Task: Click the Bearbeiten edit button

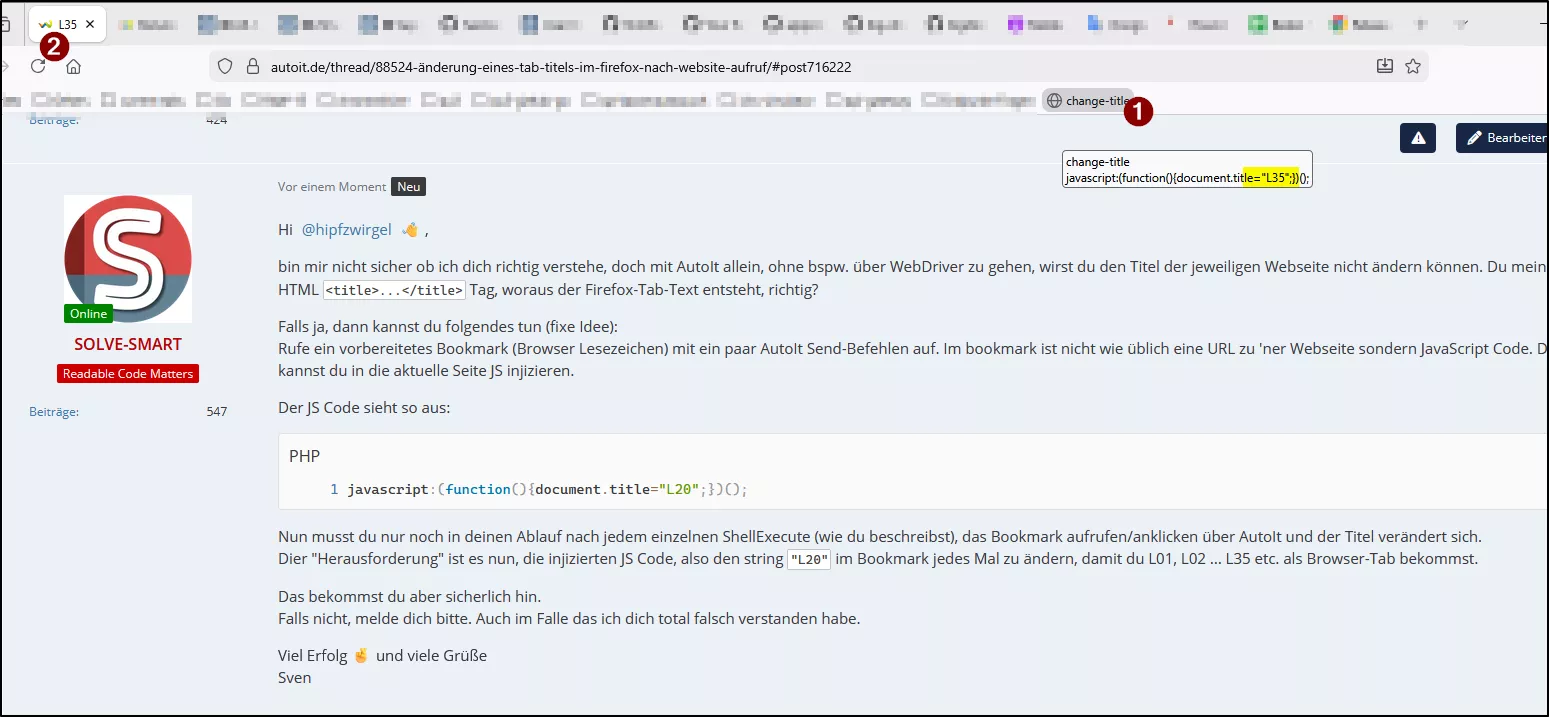Action: coord(1505,138)
